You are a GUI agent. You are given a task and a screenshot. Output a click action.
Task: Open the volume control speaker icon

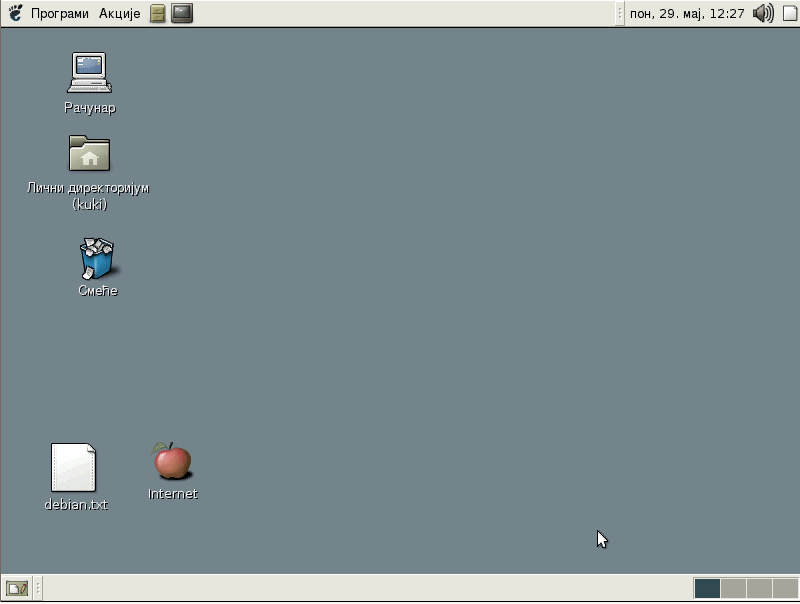(763, 13)
